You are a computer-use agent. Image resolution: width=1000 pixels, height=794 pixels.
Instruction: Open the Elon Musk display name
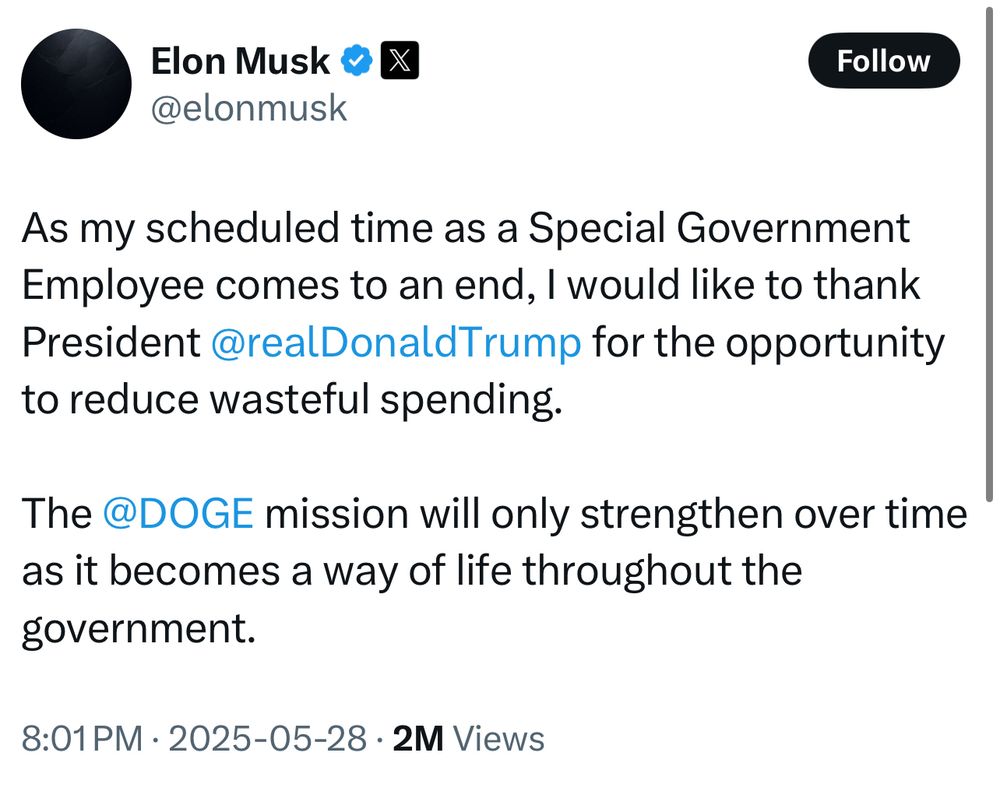240,62
